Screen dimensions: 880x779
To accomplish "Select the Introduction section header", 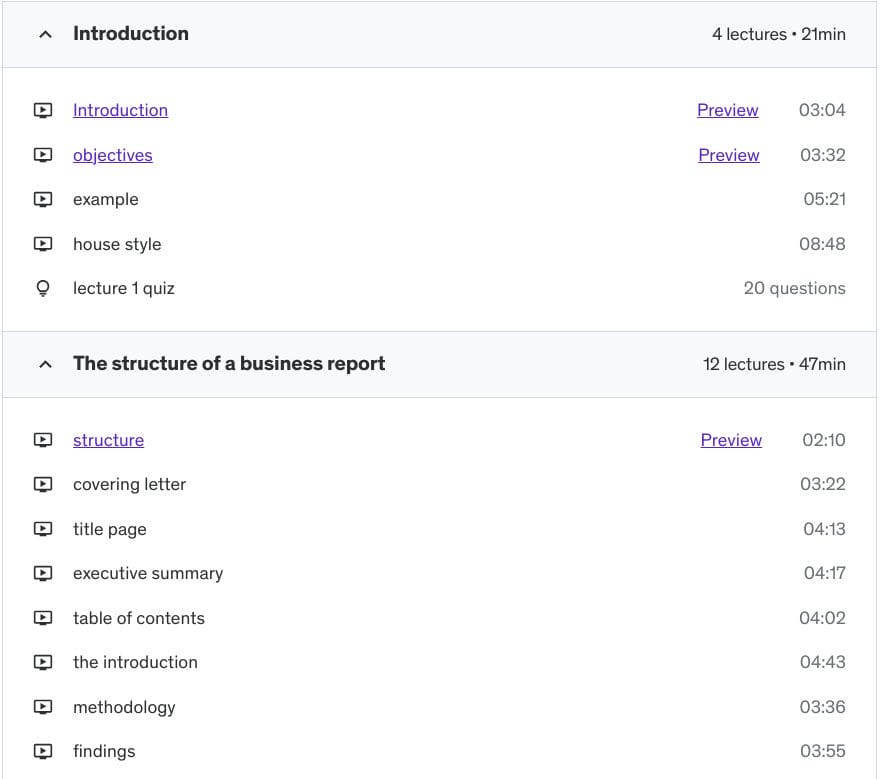I will coord(130,33).
